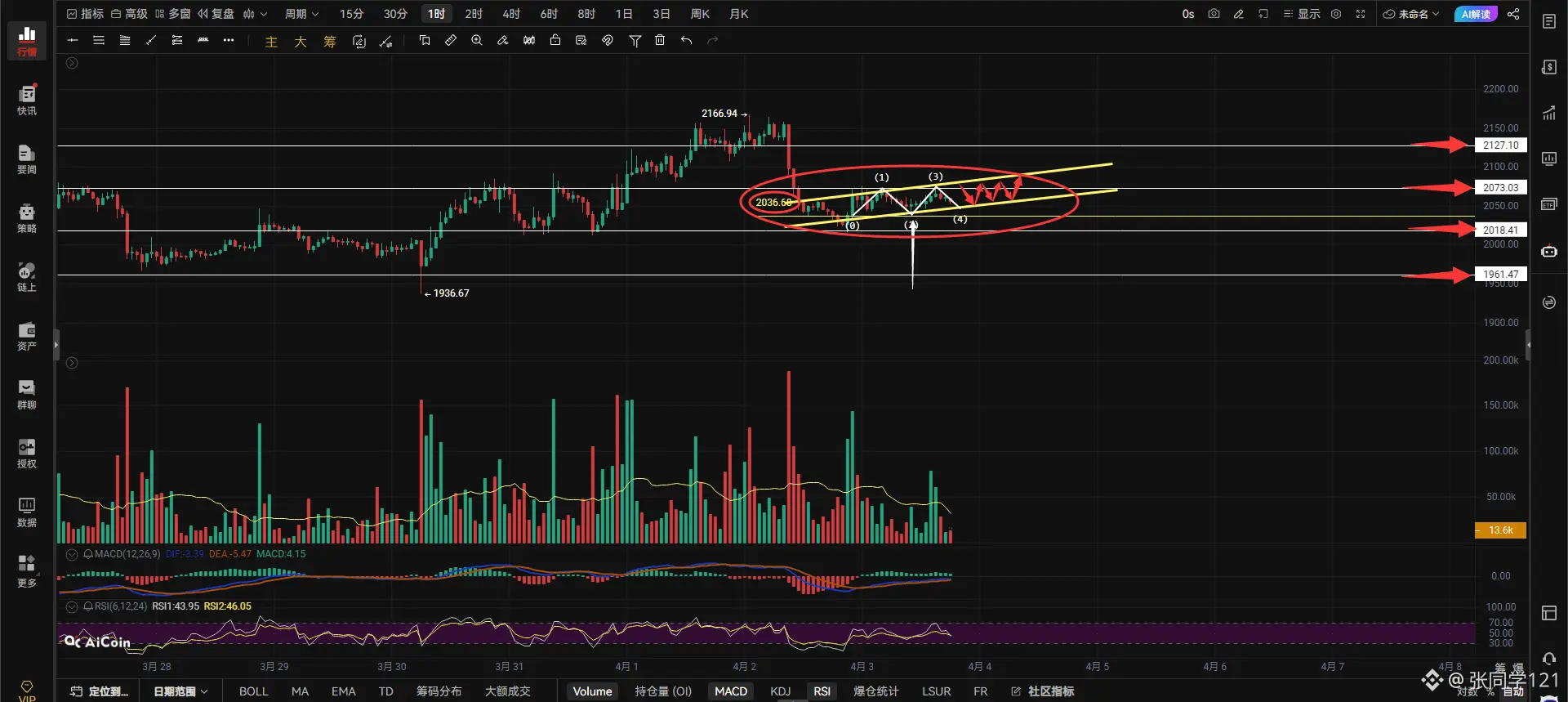Delete drawings with the trash icon

click(660, 40)
